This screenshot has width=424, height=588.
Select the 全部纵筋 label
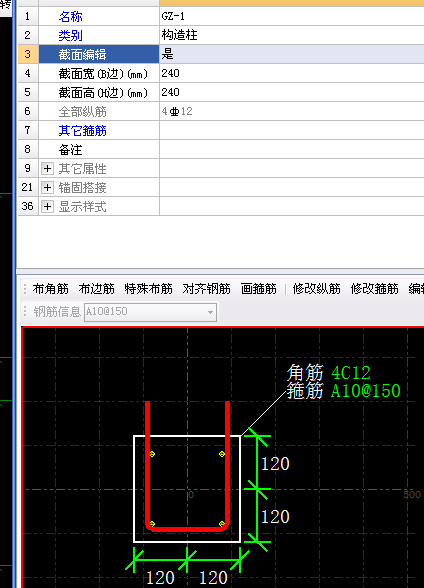[82, 112]
